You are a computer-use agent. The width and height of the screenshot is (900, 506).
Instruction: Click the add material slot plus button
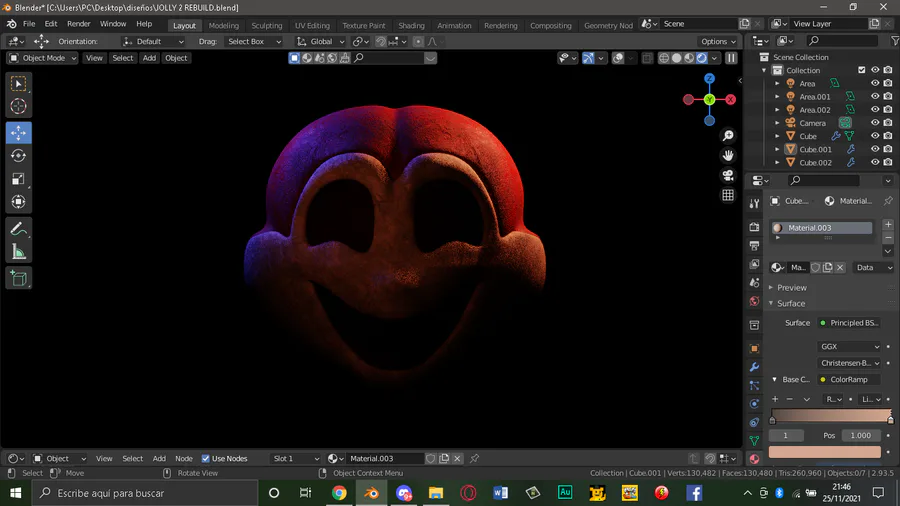[888, 224]
